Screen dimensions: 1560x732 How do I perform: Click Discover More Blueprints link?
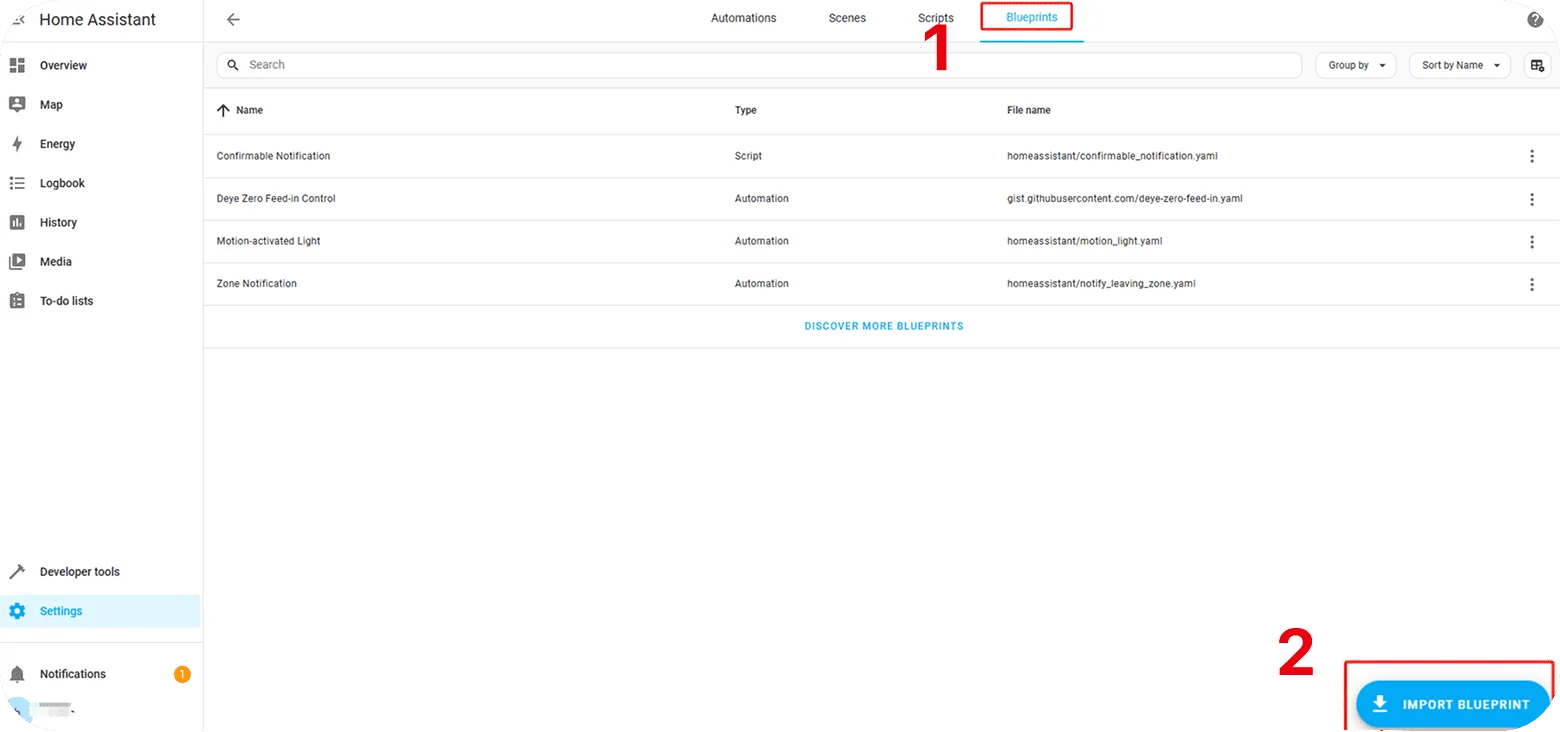click(x=884, y=326)
